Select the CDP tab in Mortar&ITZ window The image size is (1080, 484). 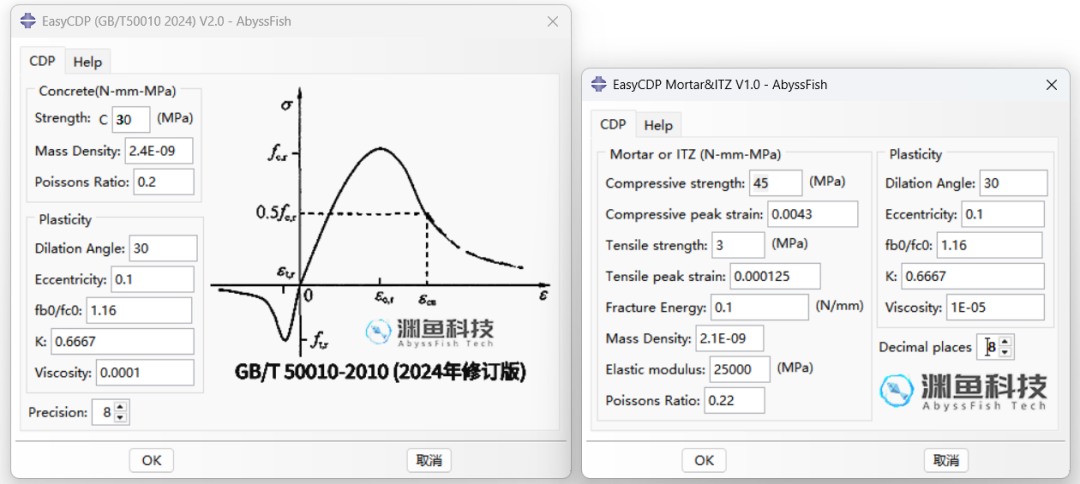(613, 125)
